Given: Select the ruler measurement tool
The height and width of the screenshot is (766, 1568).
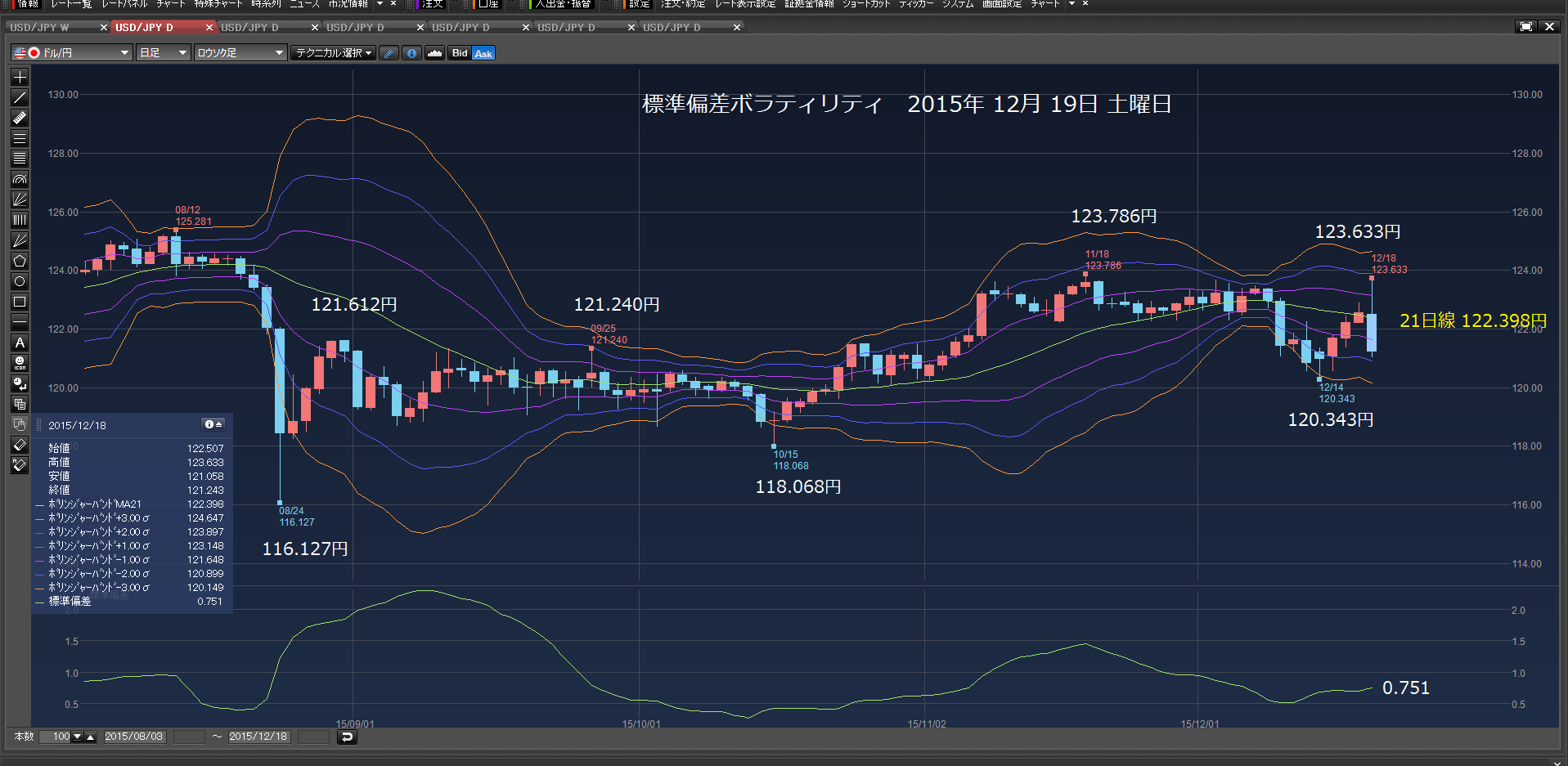Looking at the screenshot, I should (20, 118).
